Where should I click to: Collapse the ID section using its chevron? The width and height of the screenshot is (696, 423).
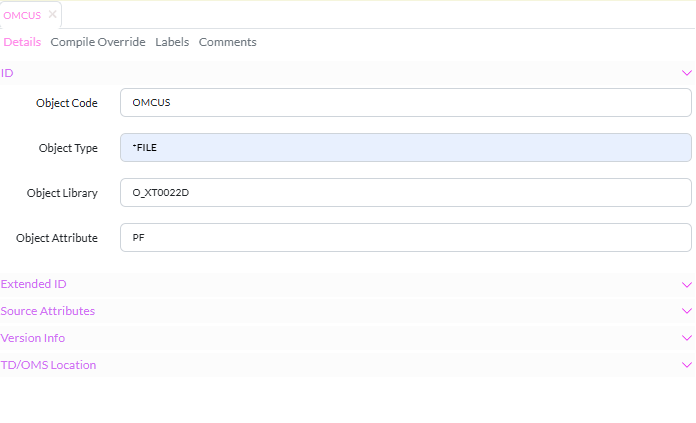tap(686, 73)
